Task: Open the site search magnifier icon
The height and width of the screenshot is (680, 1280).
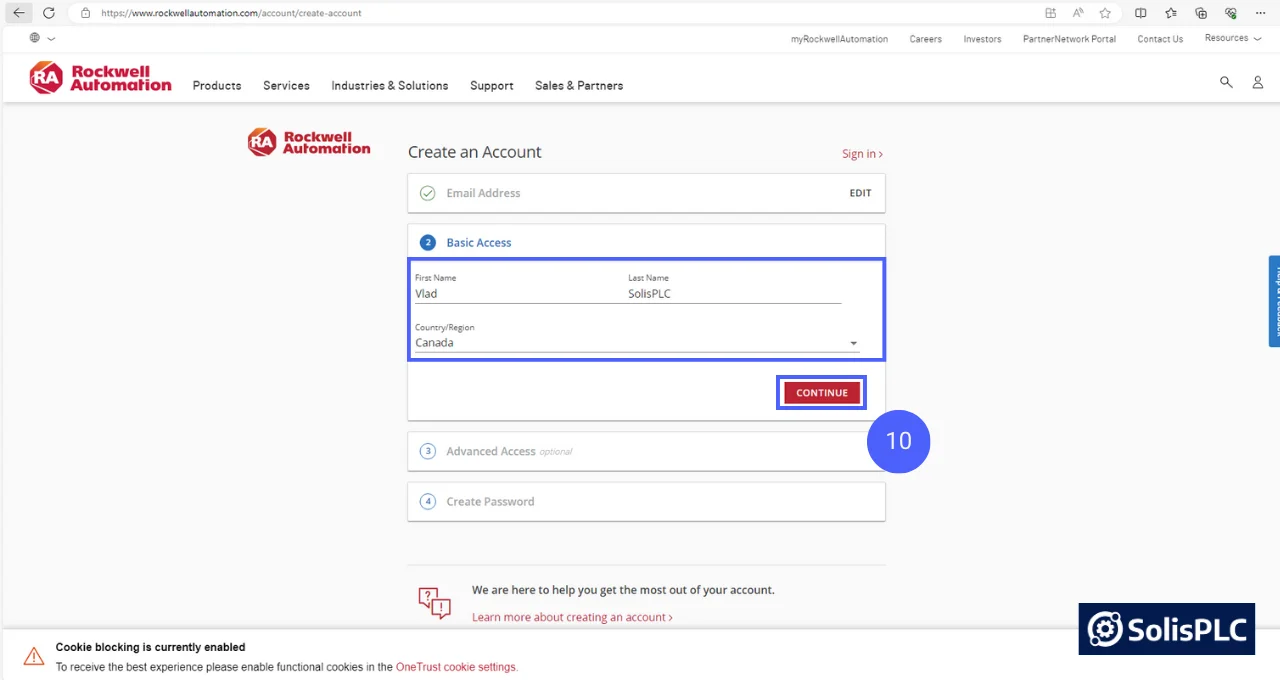Action: pyautogui.click(x=1226, y=82)
